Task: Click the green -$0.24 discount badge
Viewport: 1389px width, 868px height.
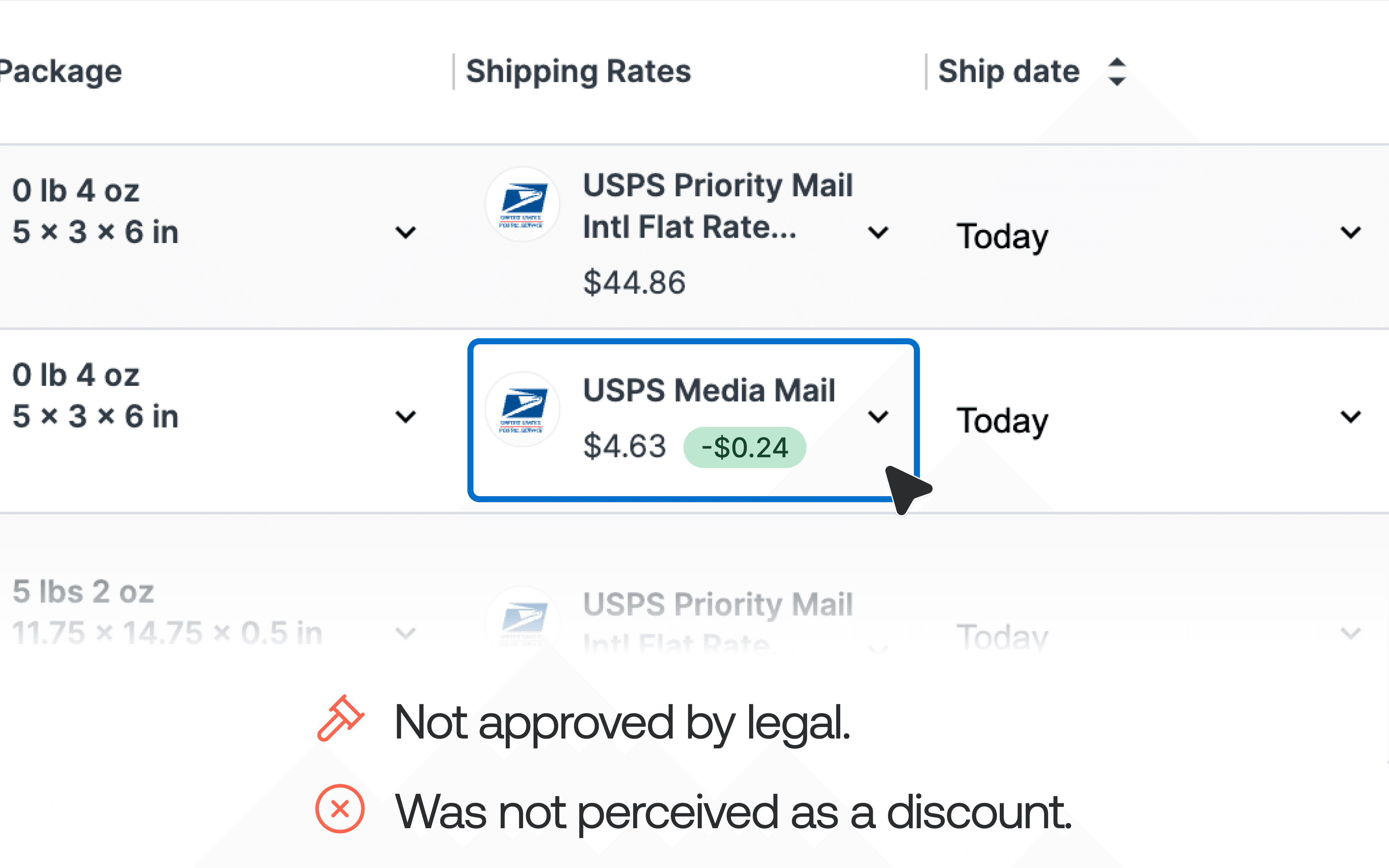Action: pos(744,448)
